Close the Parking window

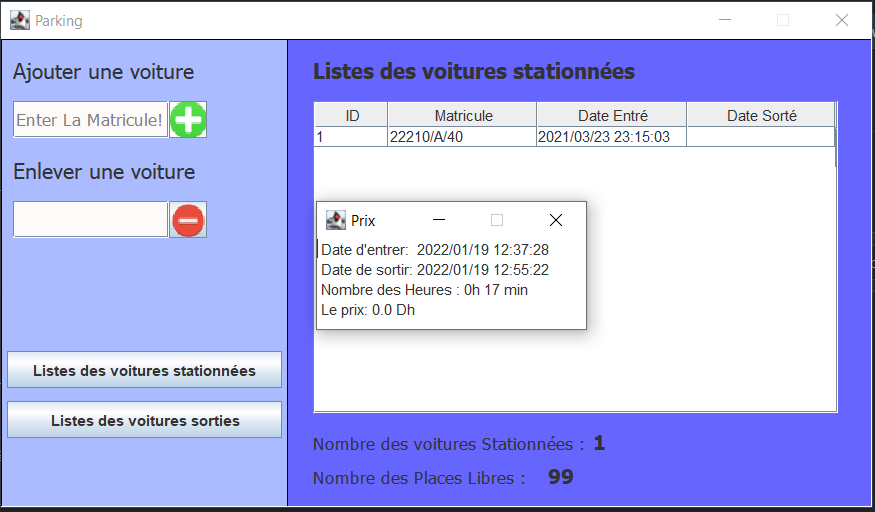coord(842,21)
